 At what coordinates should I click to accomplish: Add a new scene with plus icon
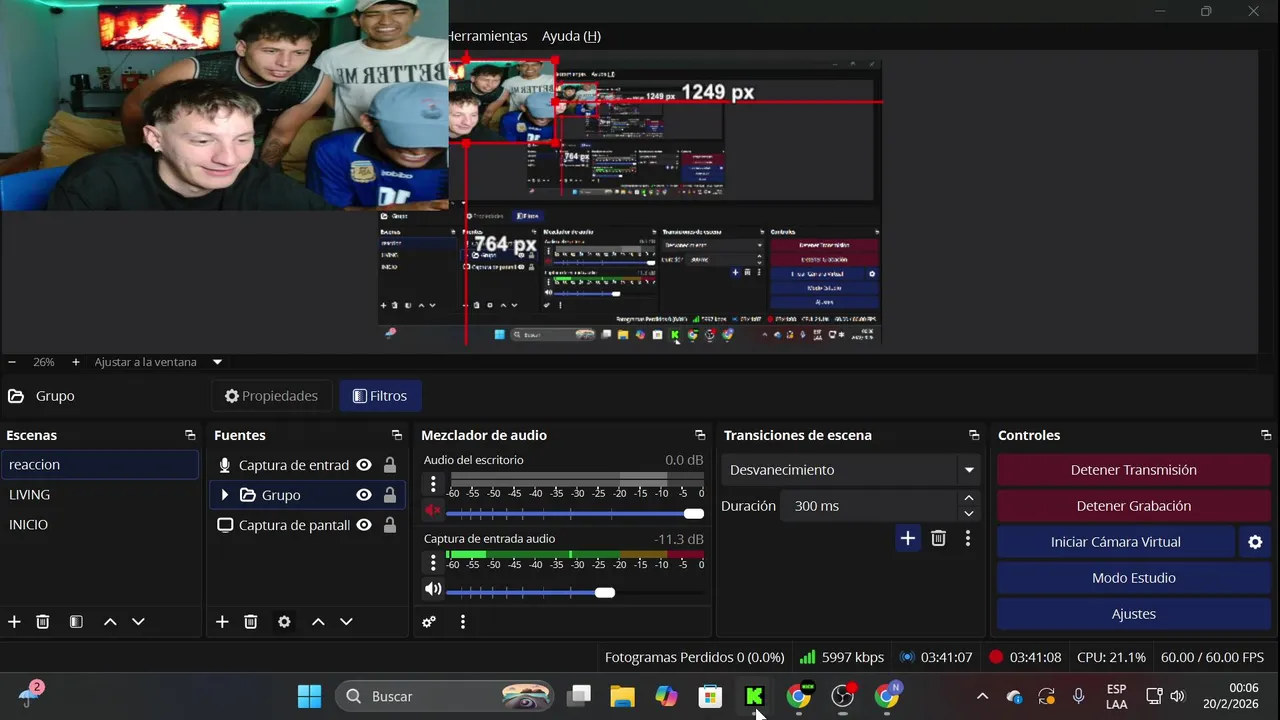point(14,622)
